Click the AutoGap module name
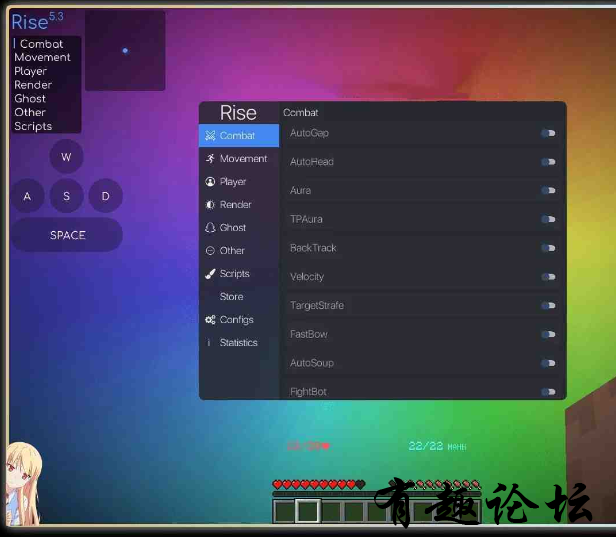This screenshot has width=616, height=537. tap(309, 133)
